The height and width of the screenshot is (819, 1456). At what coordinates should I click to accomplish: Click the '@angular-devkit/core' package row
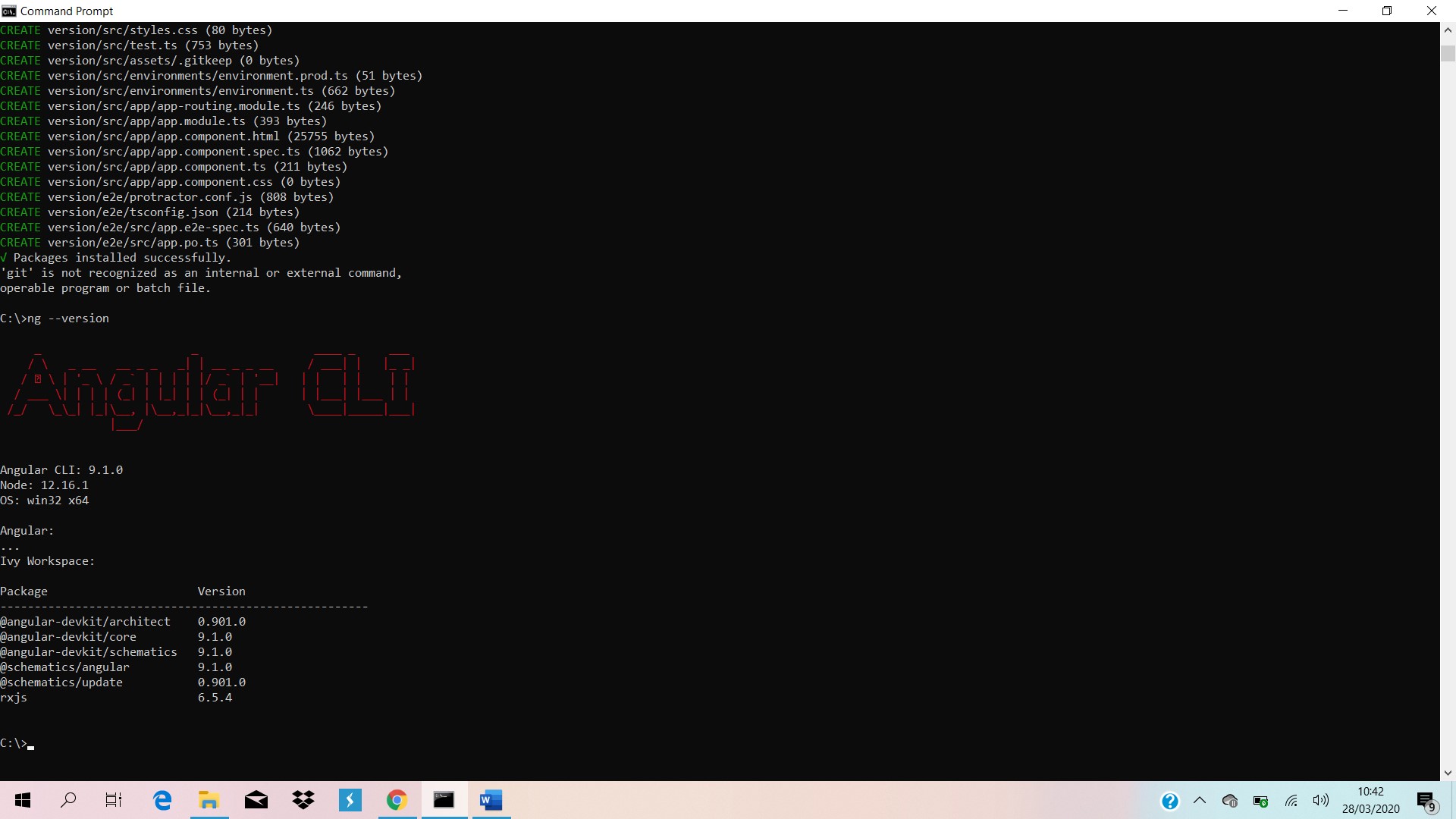116,637
